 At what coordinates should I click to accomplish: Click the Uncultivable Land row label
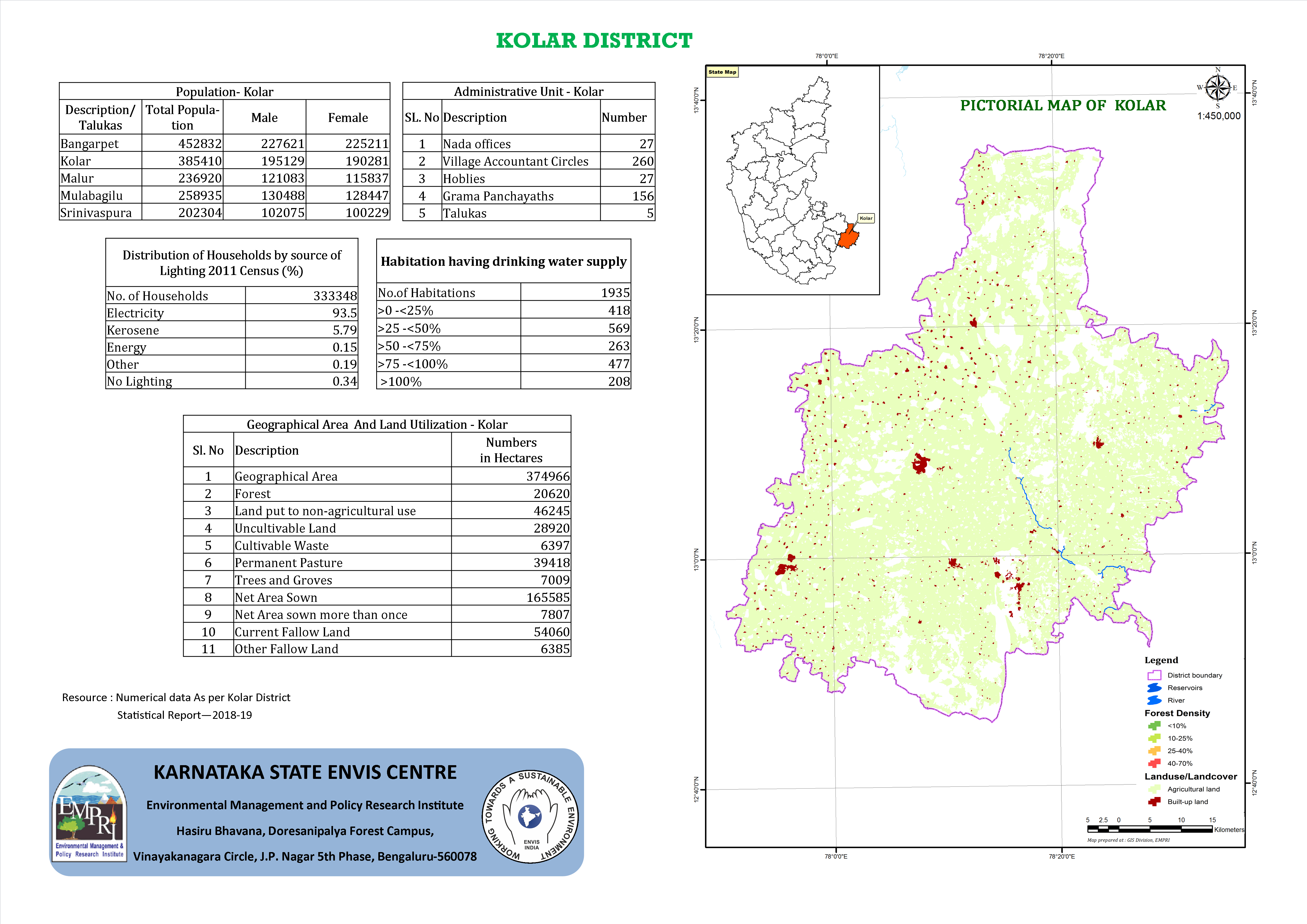[285, 529]
